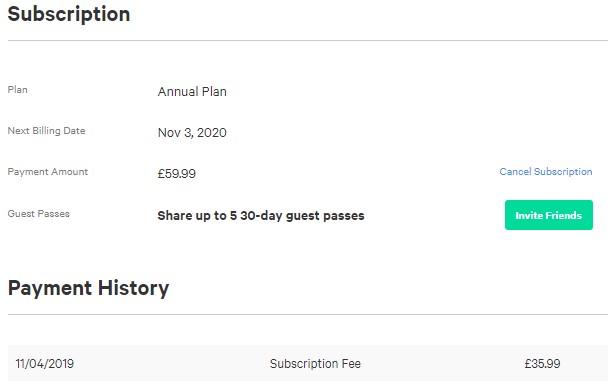Click the £59.99 payment amount
614x390 pixels.
coord(177,173)
